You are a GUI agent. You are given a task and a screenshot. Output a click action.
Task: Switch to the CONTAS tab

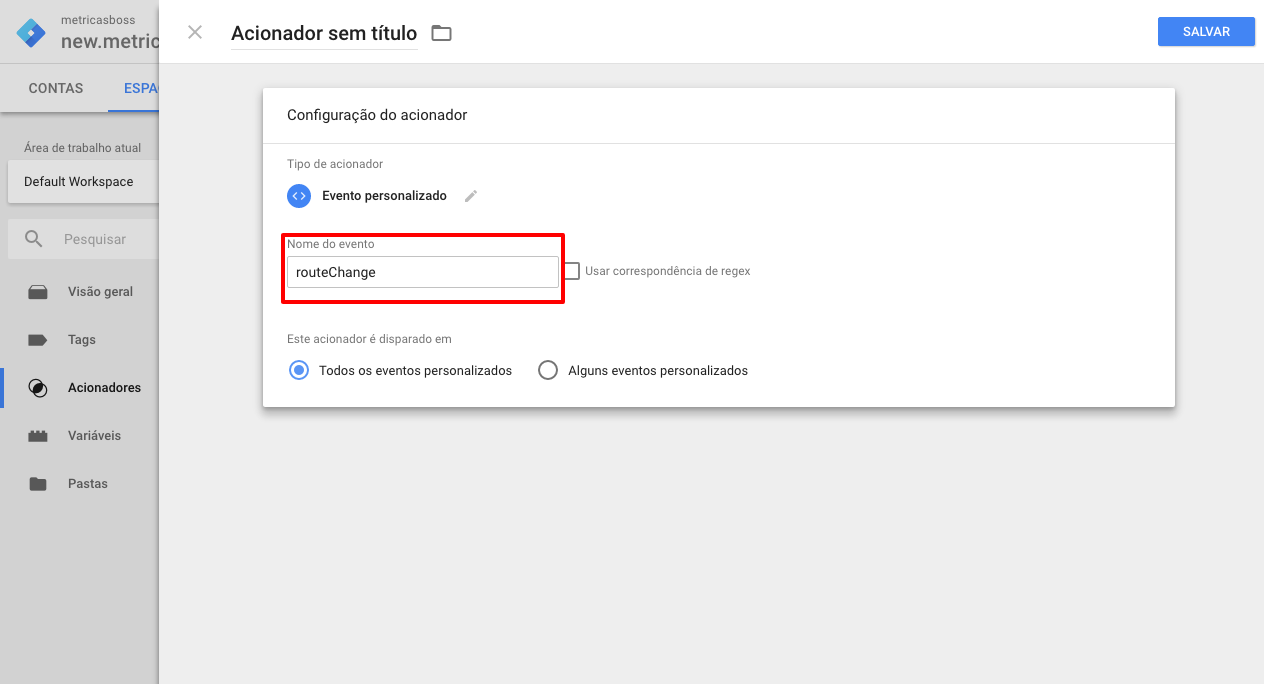click(x=56, y=88)
